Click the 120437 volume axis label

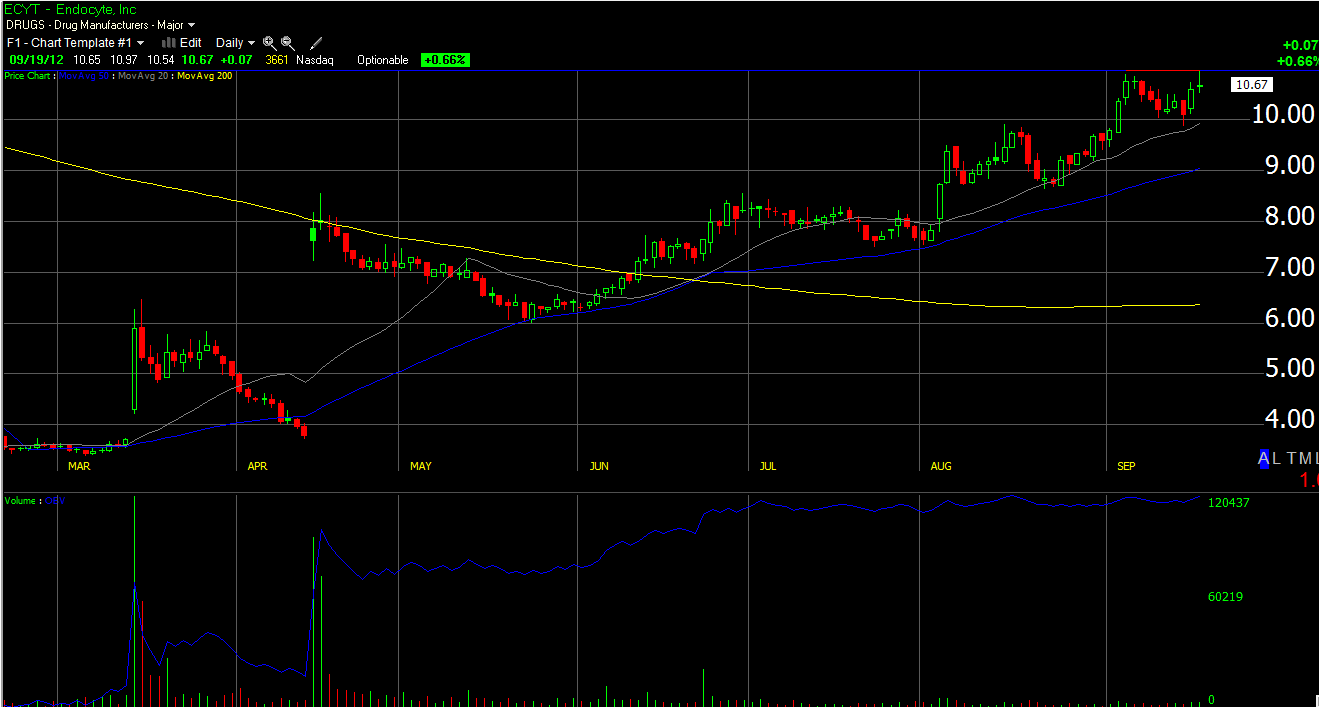pos(1229,502)
